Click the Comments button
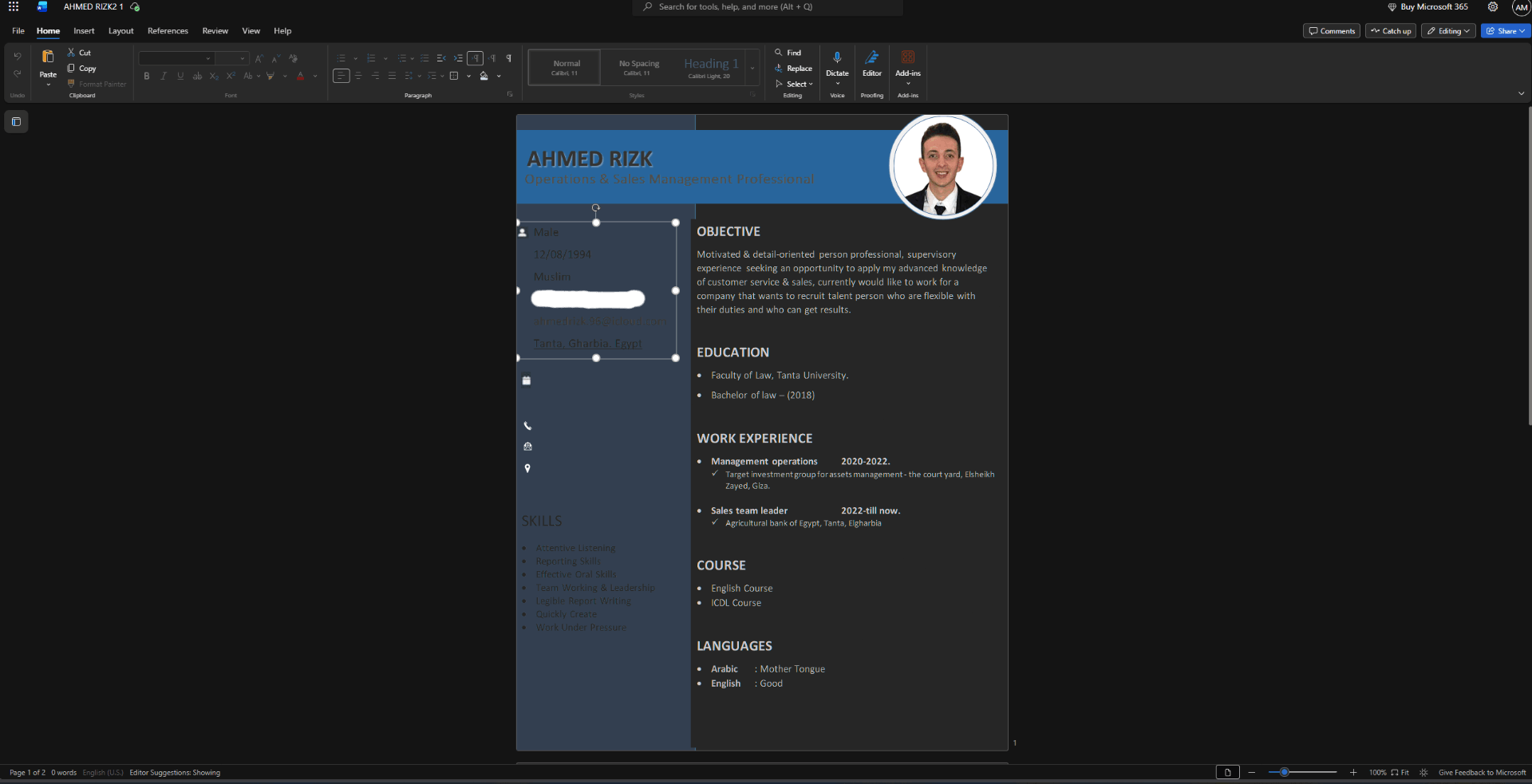 coord(1332,31)
